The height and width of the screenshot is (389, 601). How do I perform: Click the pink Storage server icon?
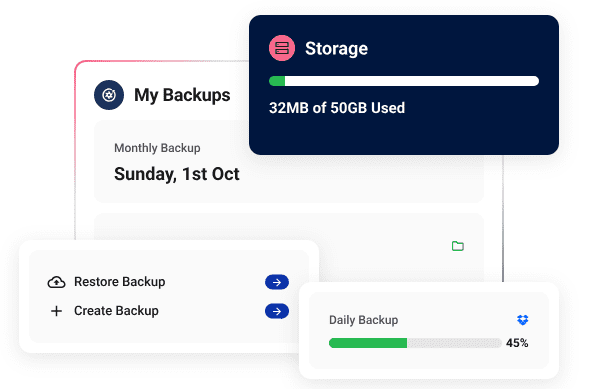pos(282,48)
